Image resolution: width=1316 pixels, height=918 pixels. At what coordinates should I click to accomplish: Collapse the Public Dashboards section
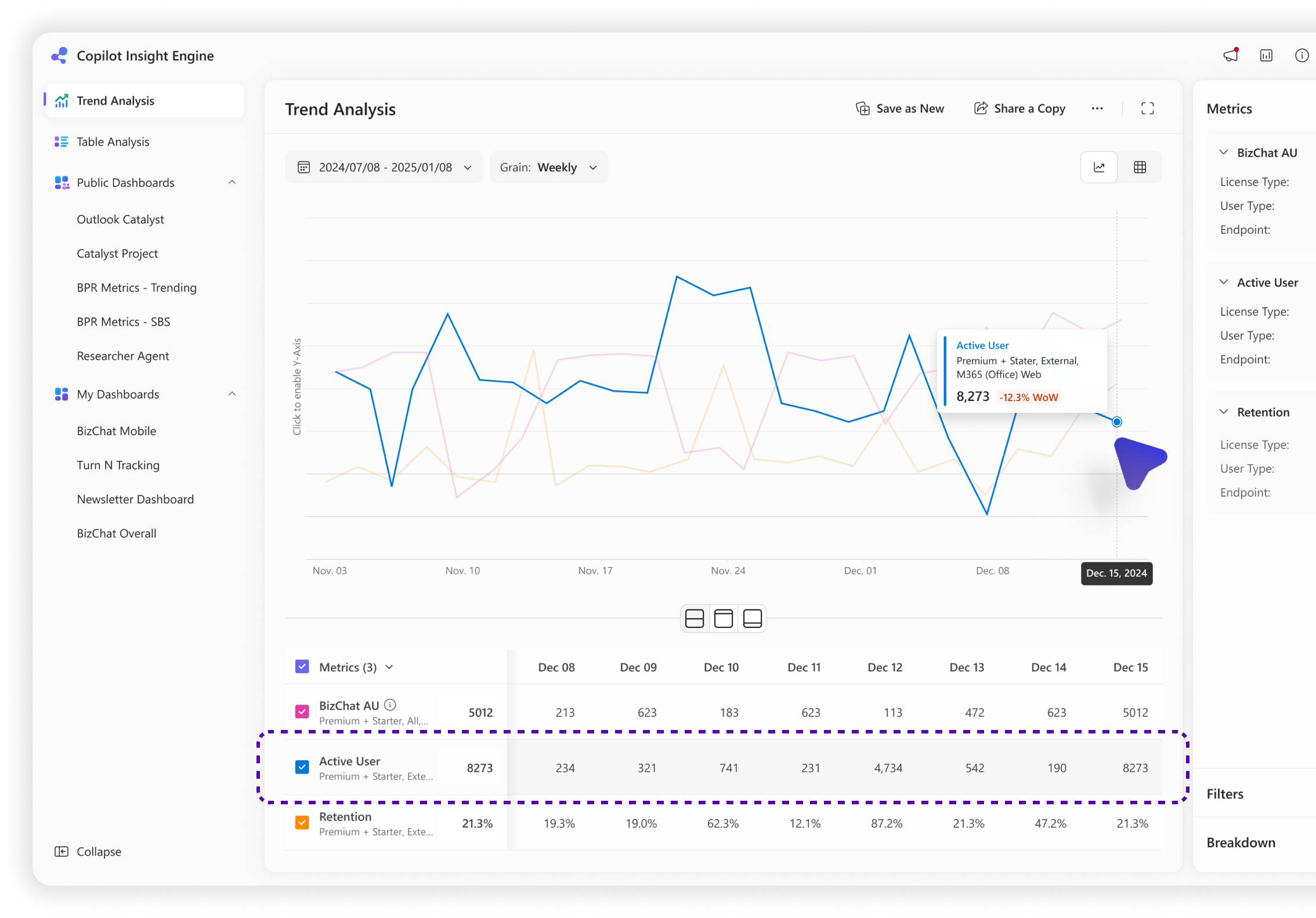pyautogui.click(x=232, y=182)
